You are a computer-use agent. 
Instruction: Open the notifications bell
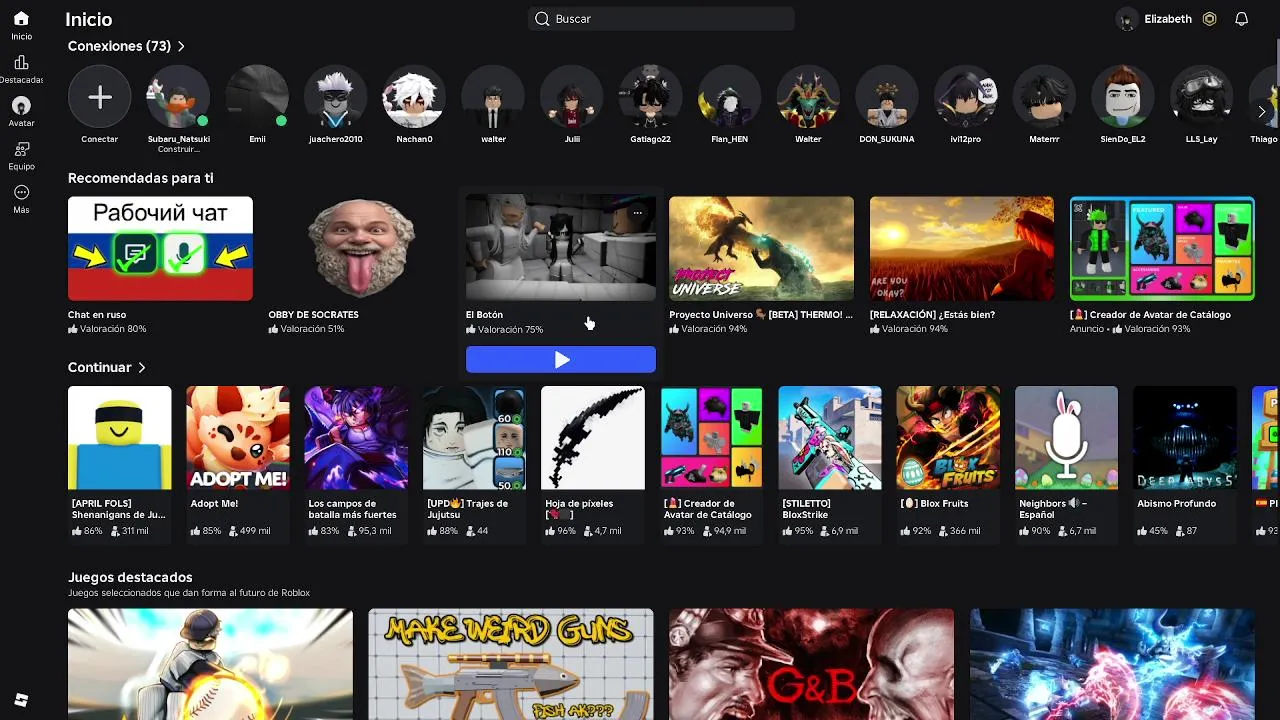click(1241, 19)
